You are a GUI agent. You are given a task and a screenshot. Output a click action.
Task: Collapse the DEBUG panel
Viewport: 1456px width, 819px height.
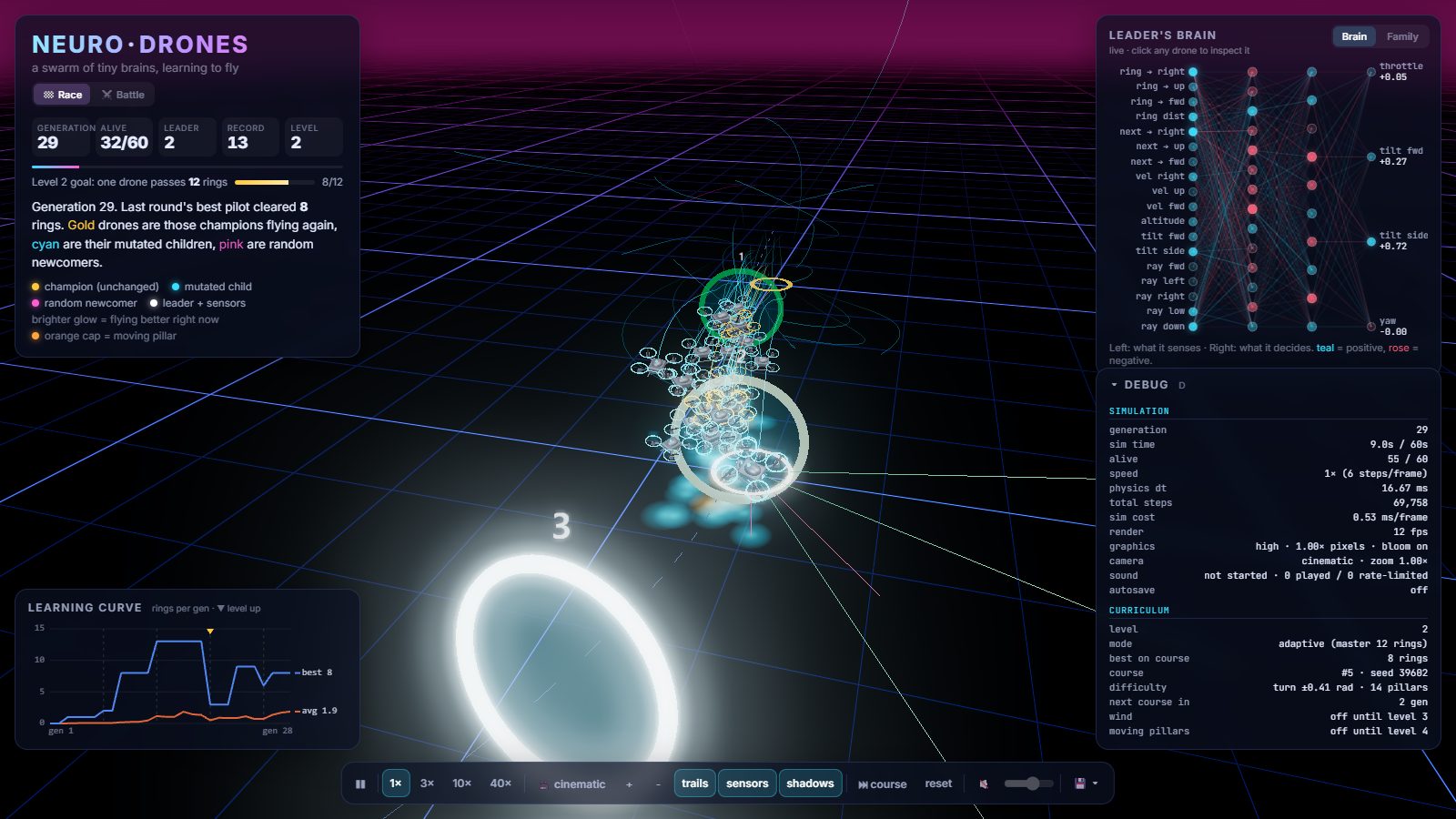pos(1115,385)
